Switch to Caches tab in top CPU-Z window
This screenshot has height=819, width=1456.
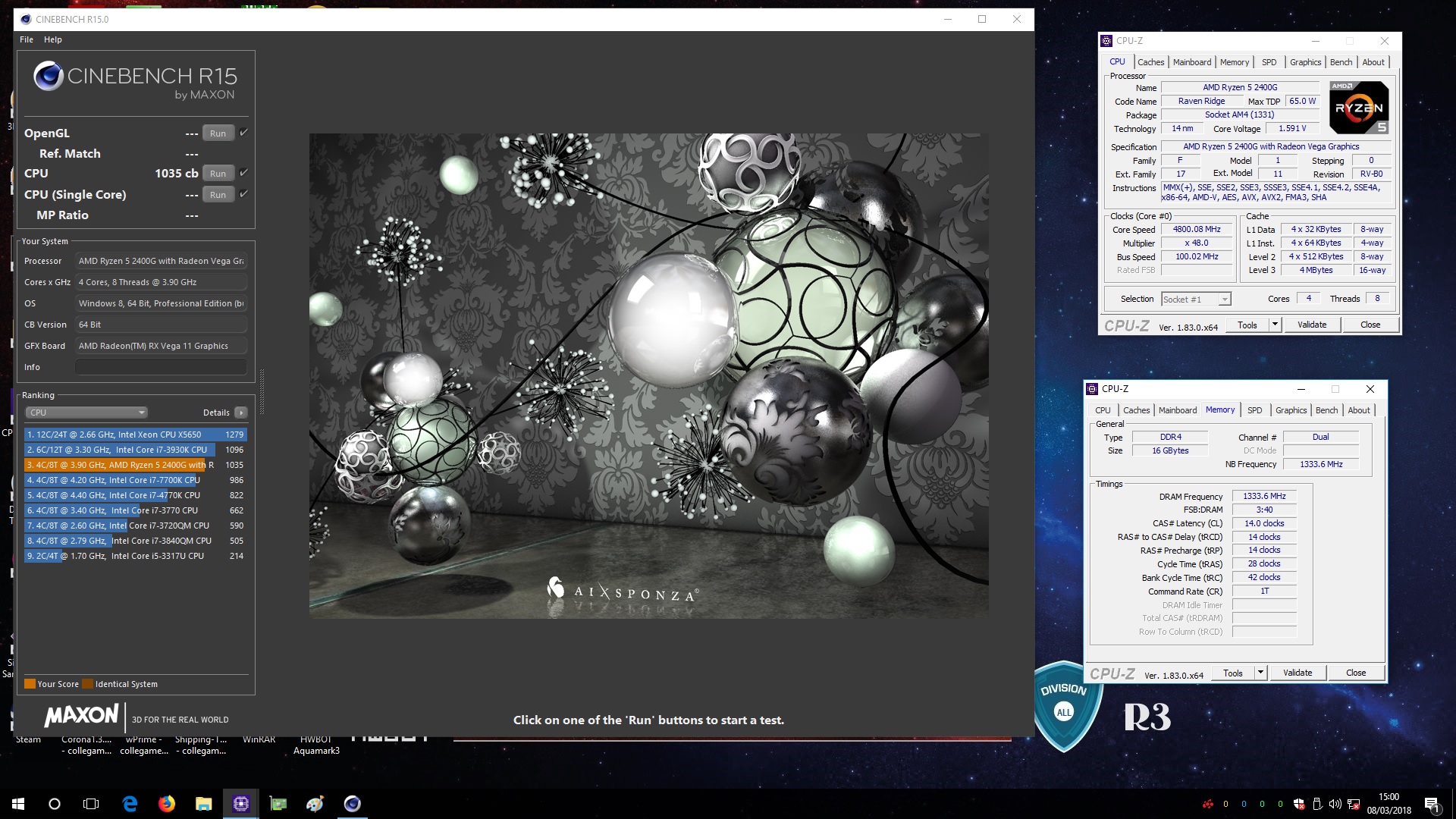(1150, 62)
